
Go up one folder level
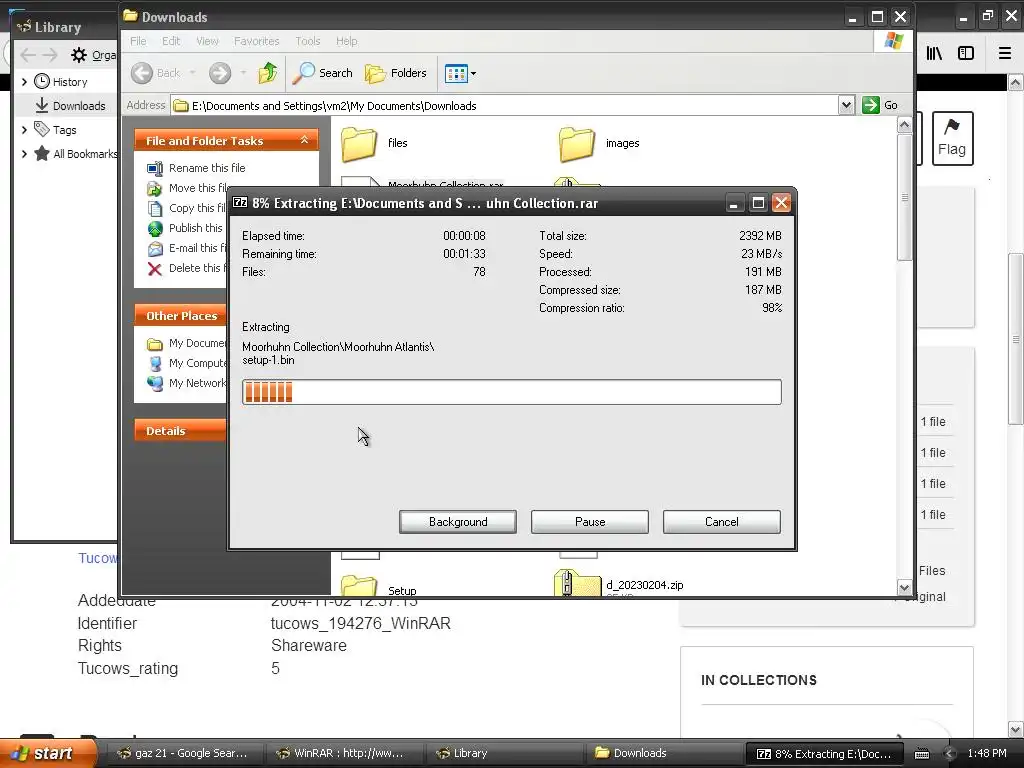[268, 73]
